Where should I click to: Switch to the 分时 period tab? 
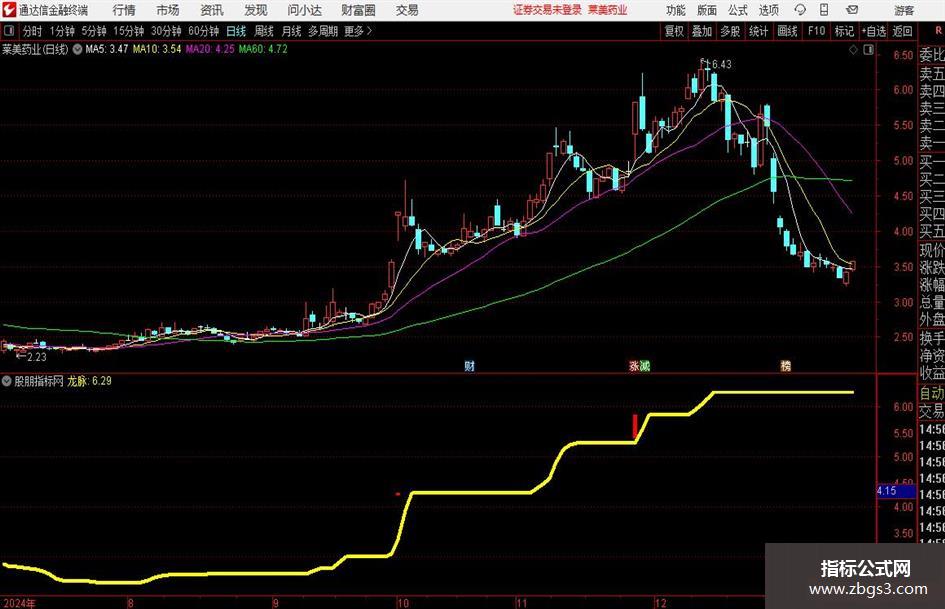pyautogui.click(x=32, y=31)
